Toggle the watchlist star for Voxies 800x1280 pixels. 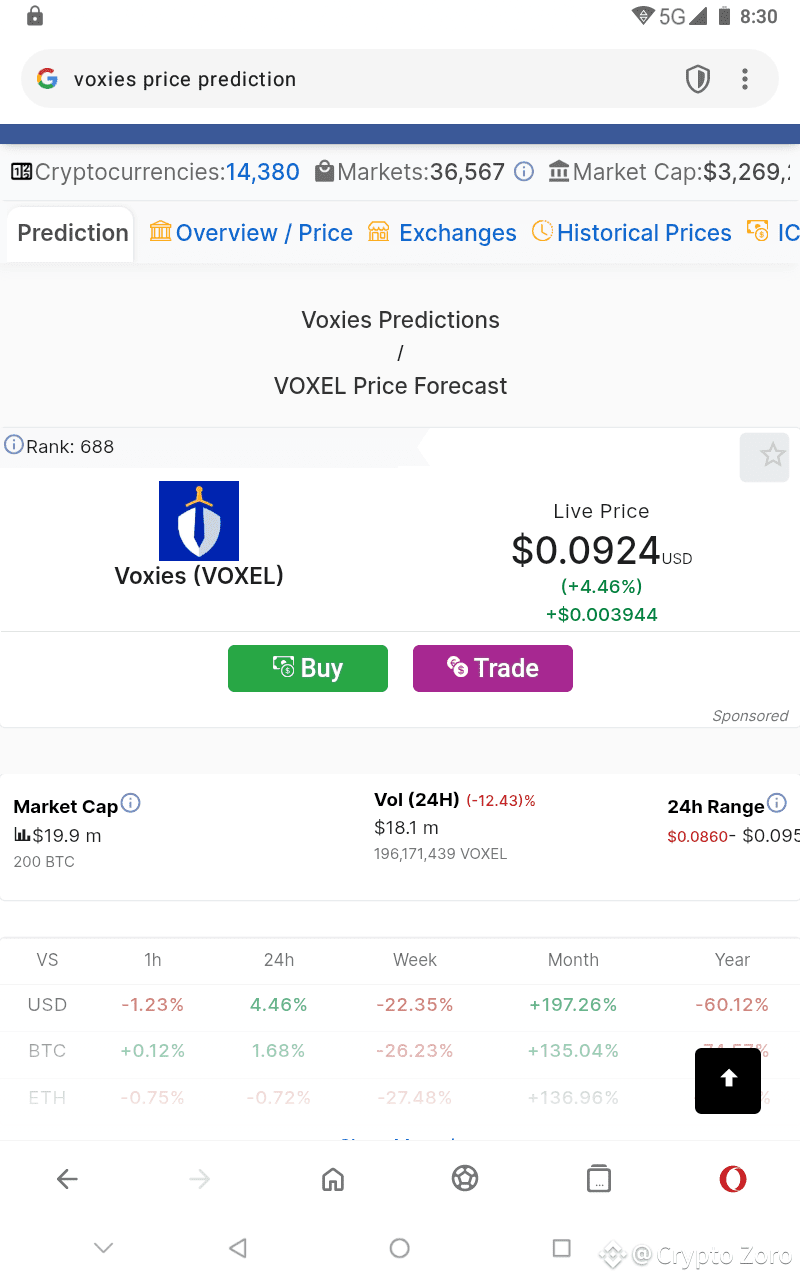pyautogui.click(x=765, y=457)
